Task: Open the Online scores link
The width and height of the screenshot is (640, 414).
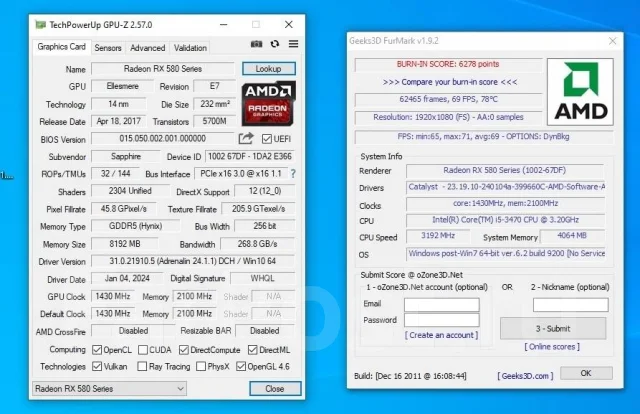Action: (x=552, y=347)
